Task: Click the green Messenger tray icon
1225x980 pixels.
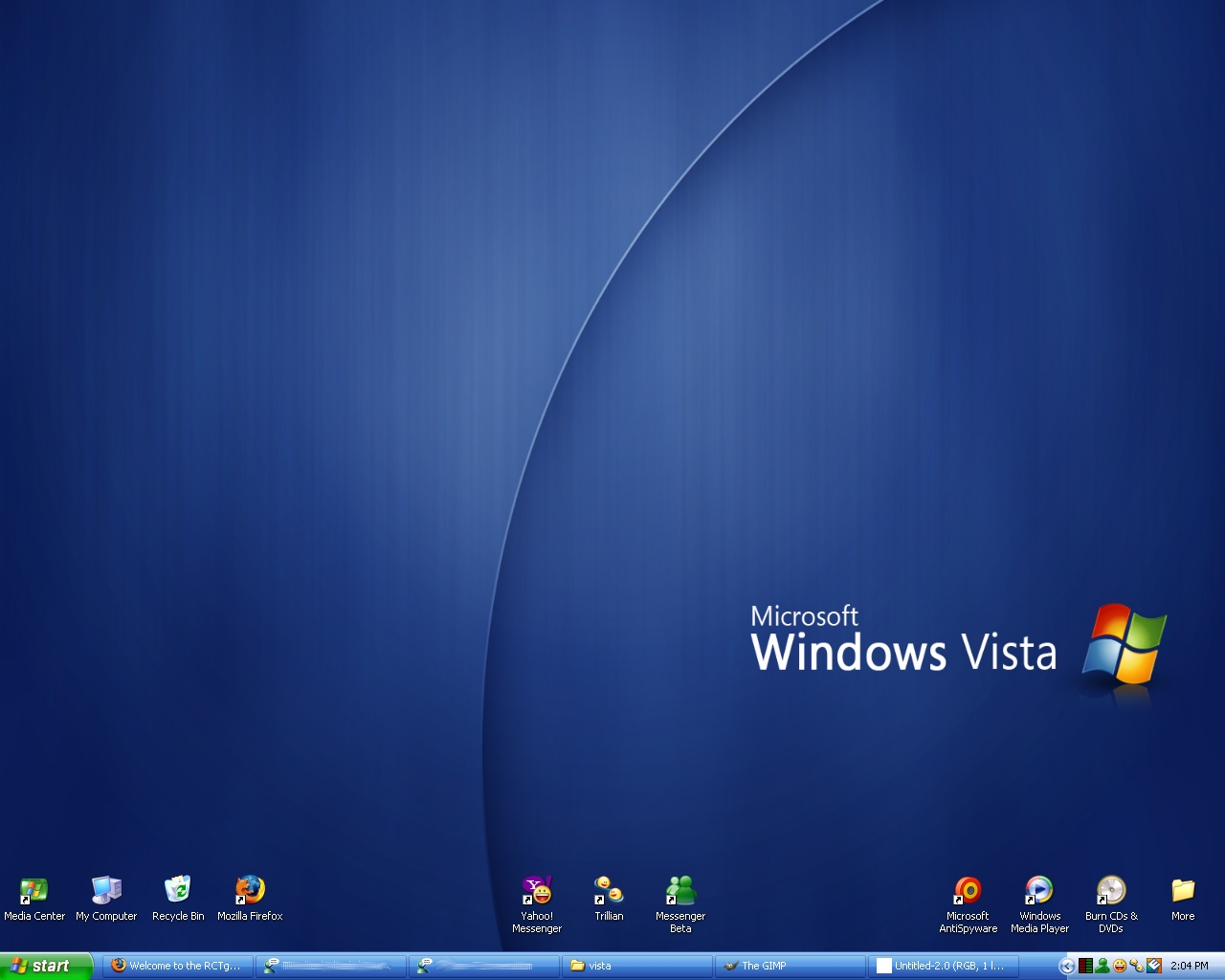Action: pos(1102,966)
